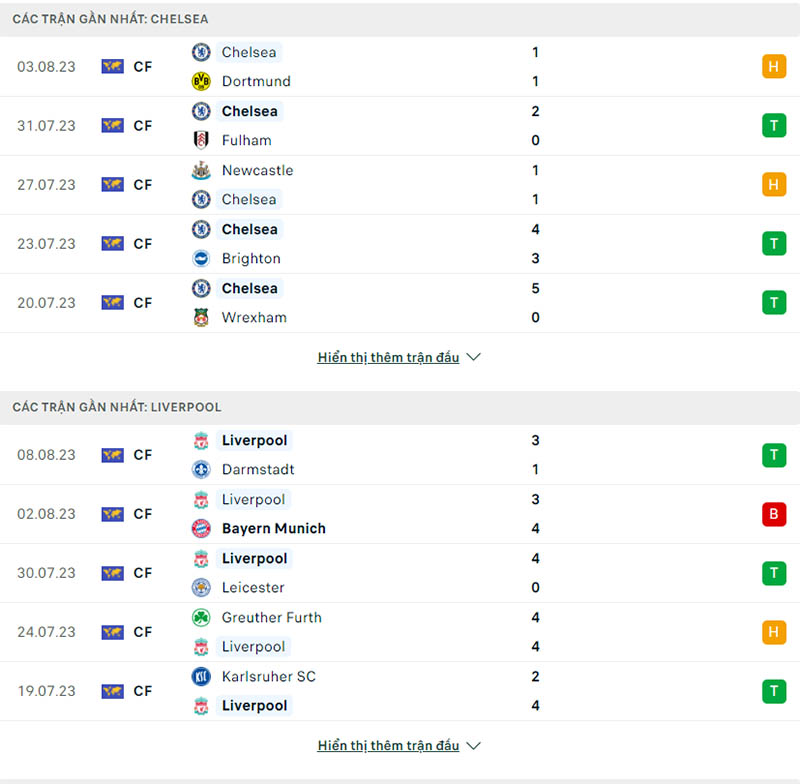The image size is (800, 784).
Task: Click the red B badge for Bayern Munich match
Action: 773,514
